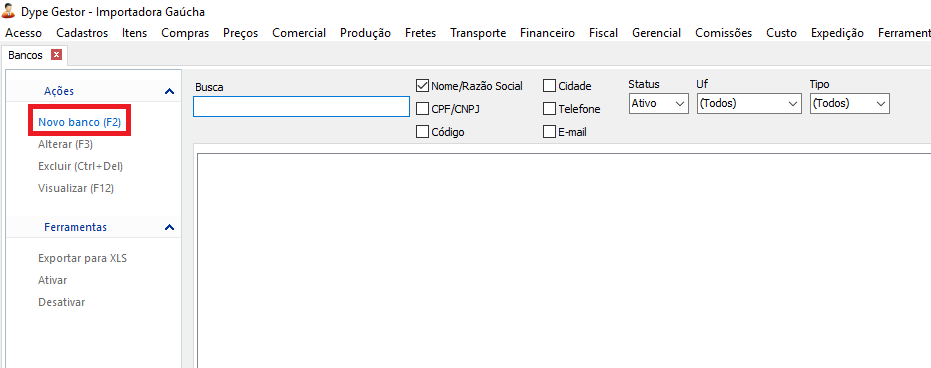Toggle the Nome/Razão Social checkbox
This screenshot has width=931, height=368.
(x=423, y=86)
